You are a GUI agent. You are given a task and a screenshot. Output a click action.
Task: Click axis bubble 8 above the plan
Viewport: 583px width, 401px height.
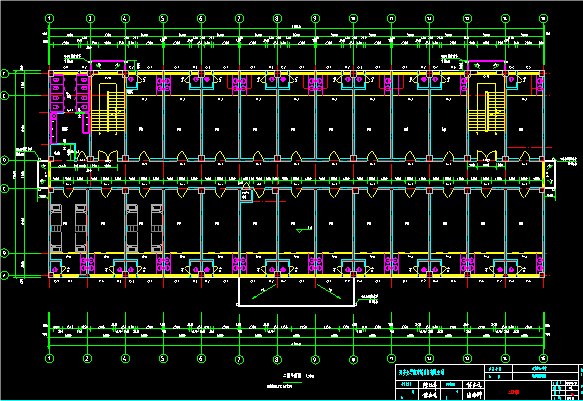[277, 18]
